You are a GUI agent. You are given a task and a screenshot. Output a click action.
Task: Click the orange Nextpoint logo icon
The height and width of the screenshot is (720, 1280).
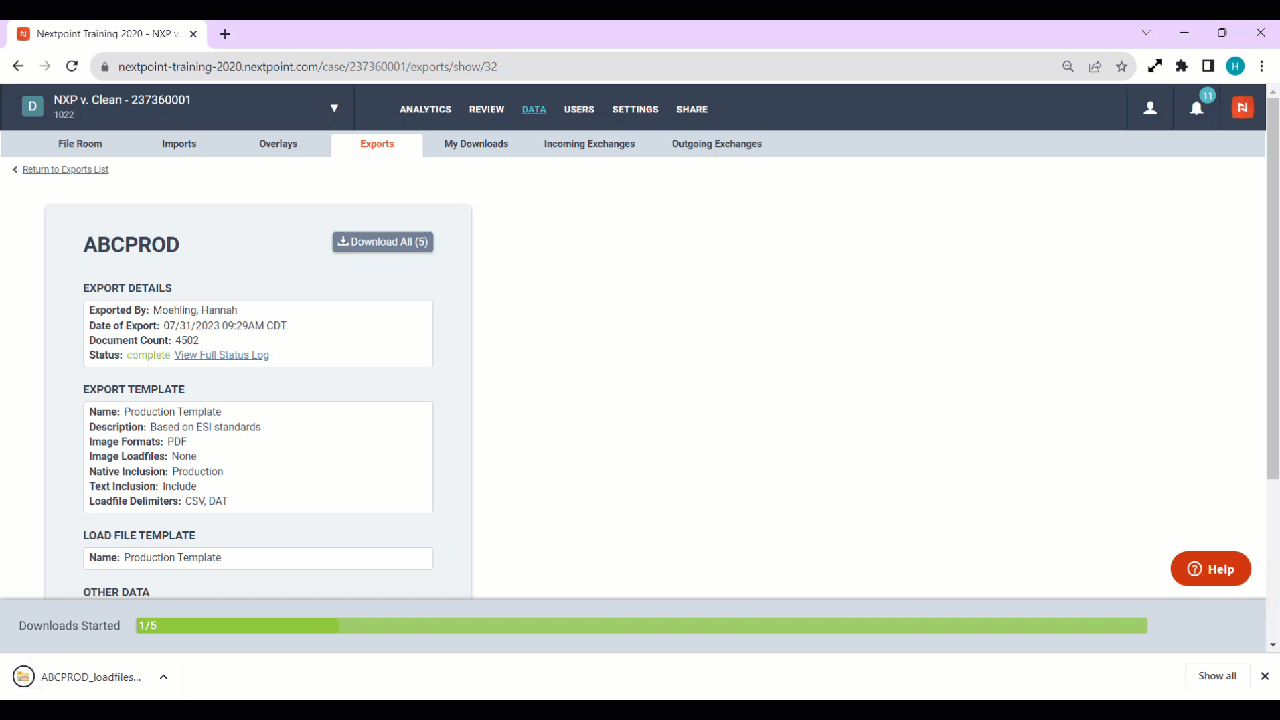[1242, 108]
